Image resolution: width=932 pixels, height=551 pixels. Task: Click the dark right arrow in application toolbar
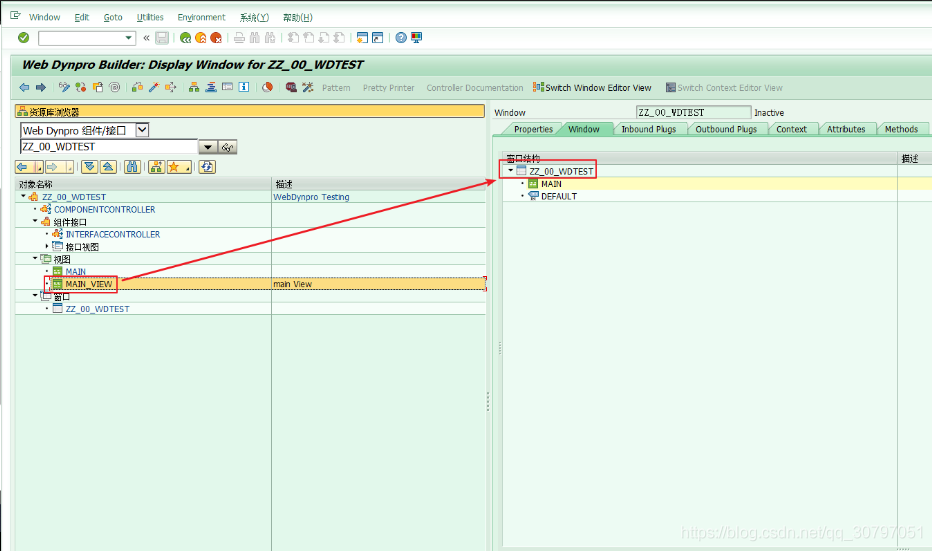(x=40, y=87)
